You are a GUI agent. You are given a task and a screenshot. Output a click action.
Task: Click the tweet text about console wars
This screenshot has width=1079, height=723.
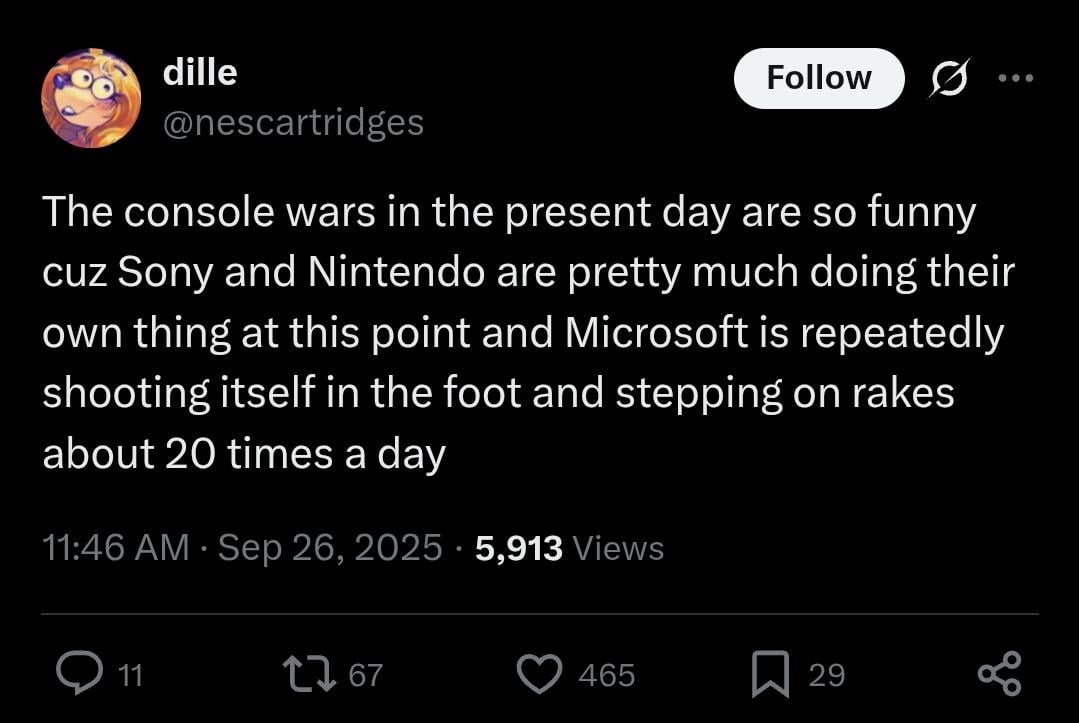[520, 333]
